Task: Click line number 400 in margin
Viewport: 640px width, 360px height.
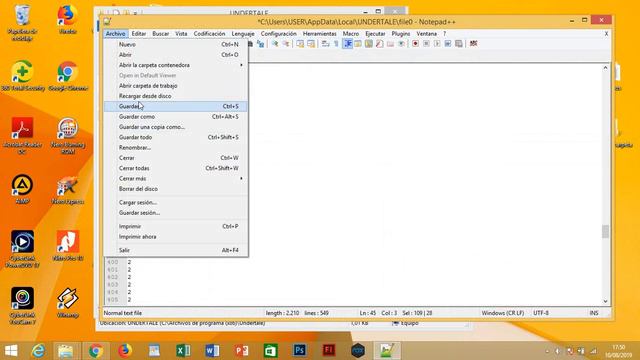Action: [x=112, y=262]
